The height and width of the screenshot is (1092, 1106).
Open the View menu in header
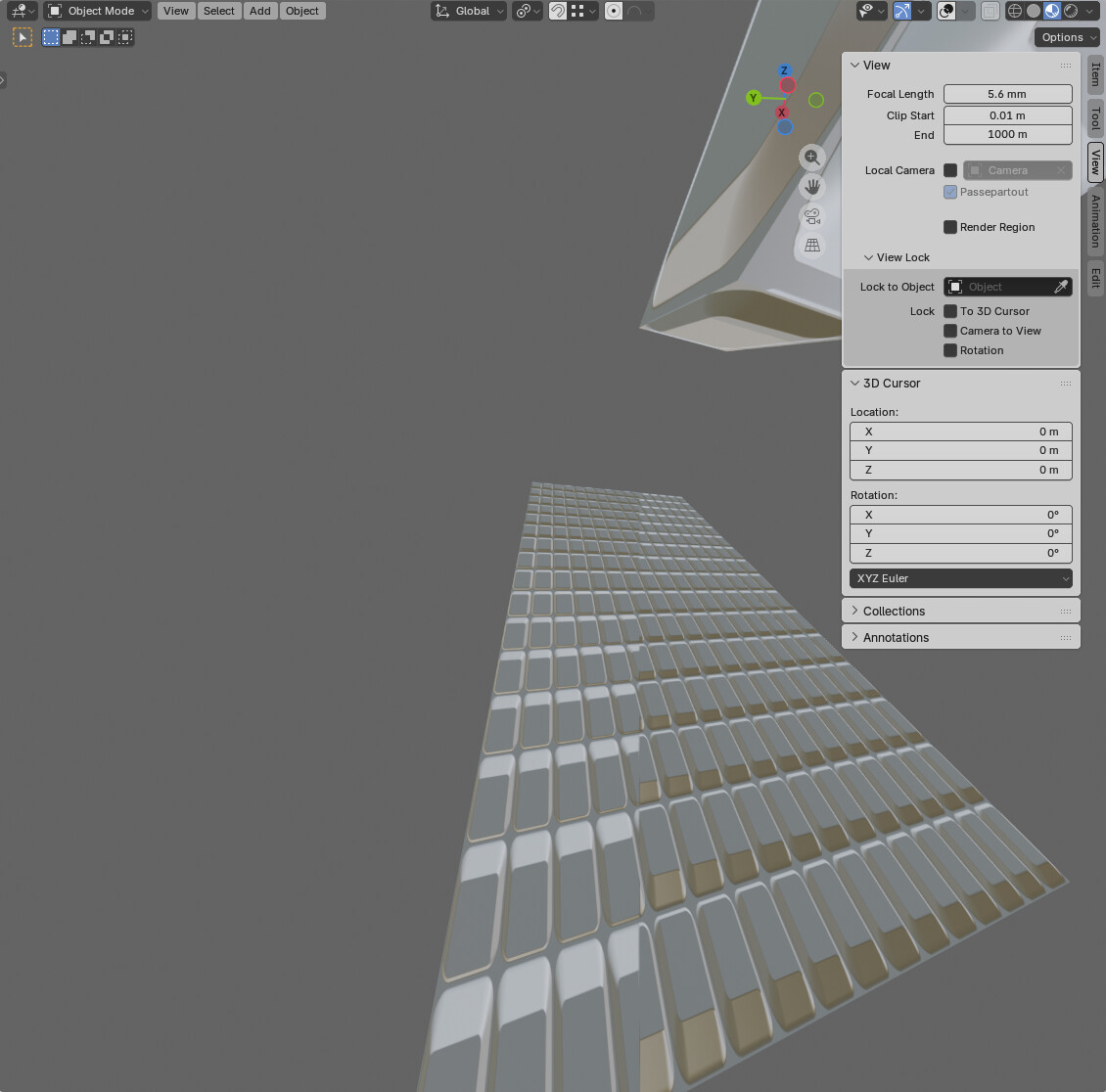click(175, 11)
